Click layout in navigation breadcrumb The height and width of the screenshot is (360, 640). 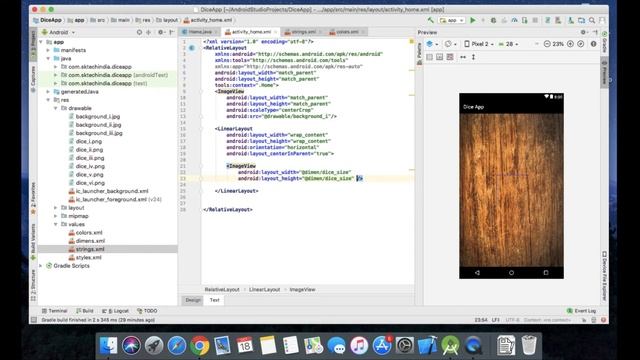(167, 20)
